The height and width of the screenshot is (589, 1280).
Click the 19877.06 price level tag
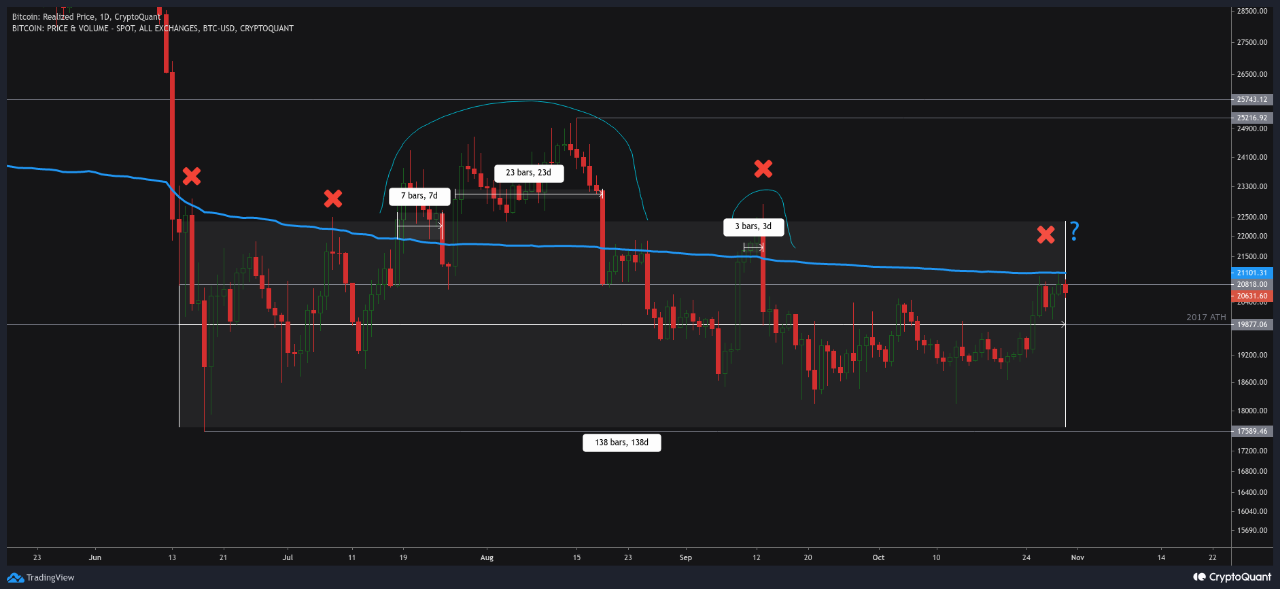1252,325
